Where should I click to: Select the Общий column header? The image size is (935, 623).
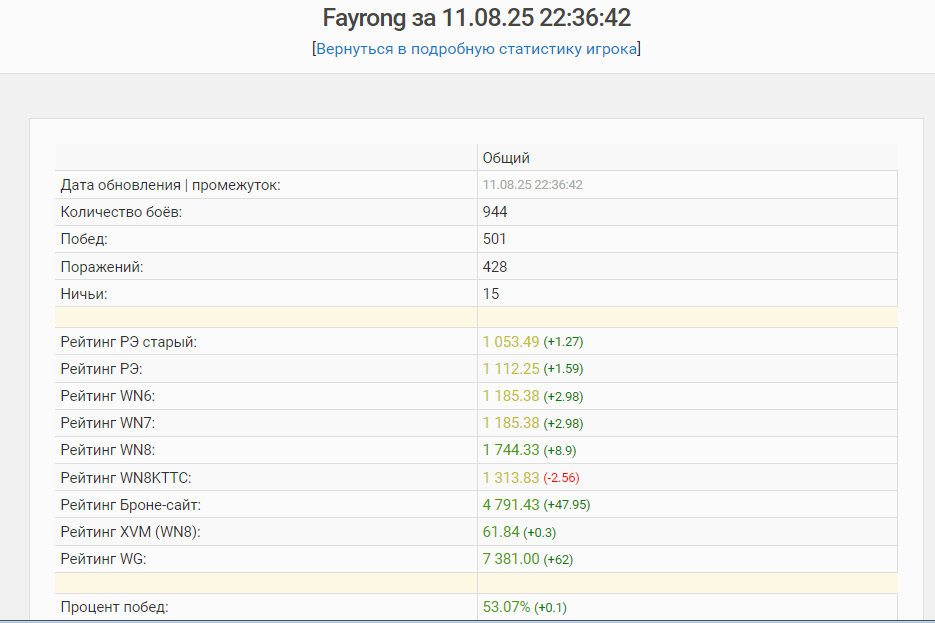pos(506,158)
